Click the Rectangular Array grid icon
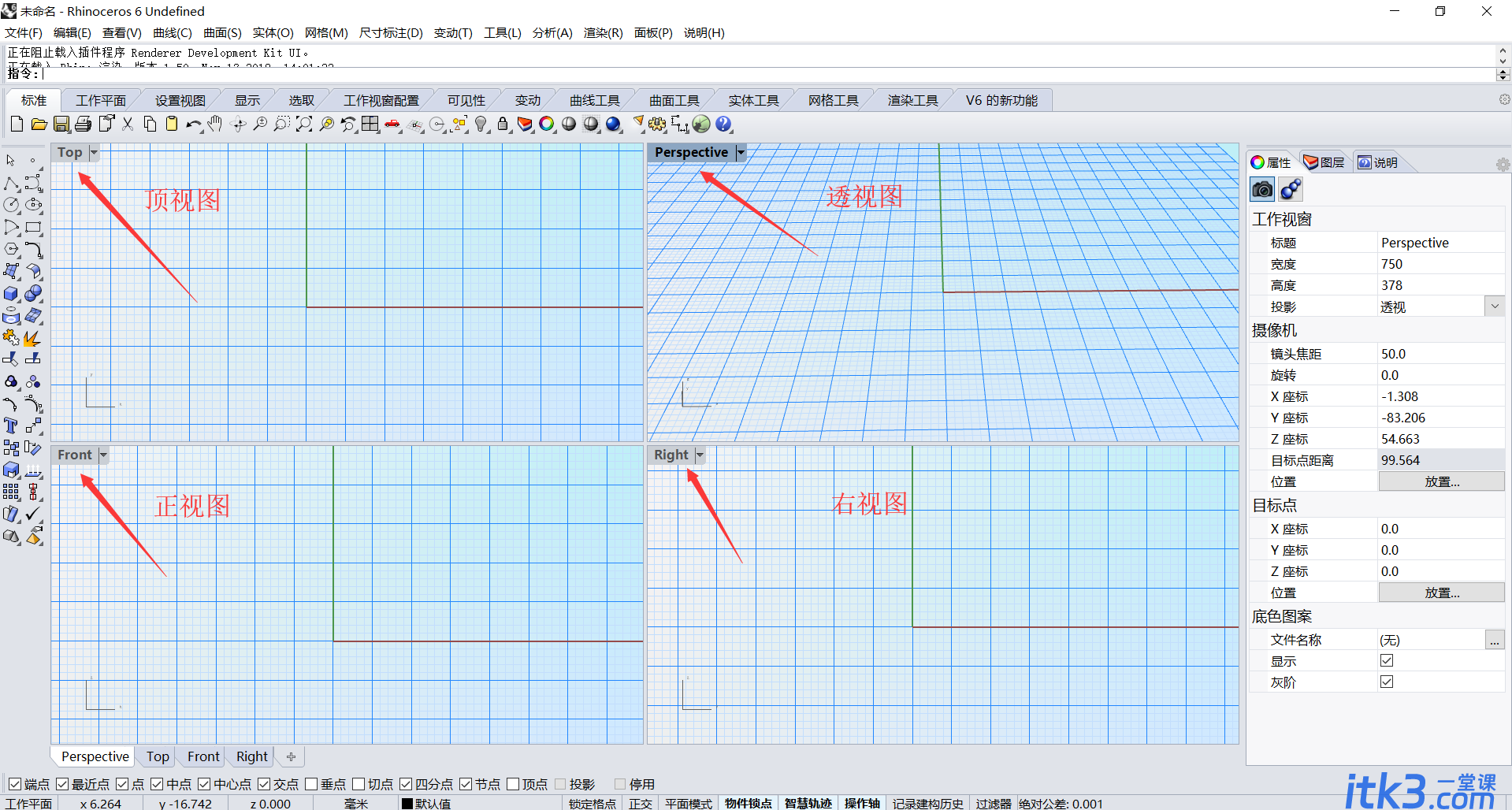The height and width of the screenshot is (810, 1512). tap(11, 492)
